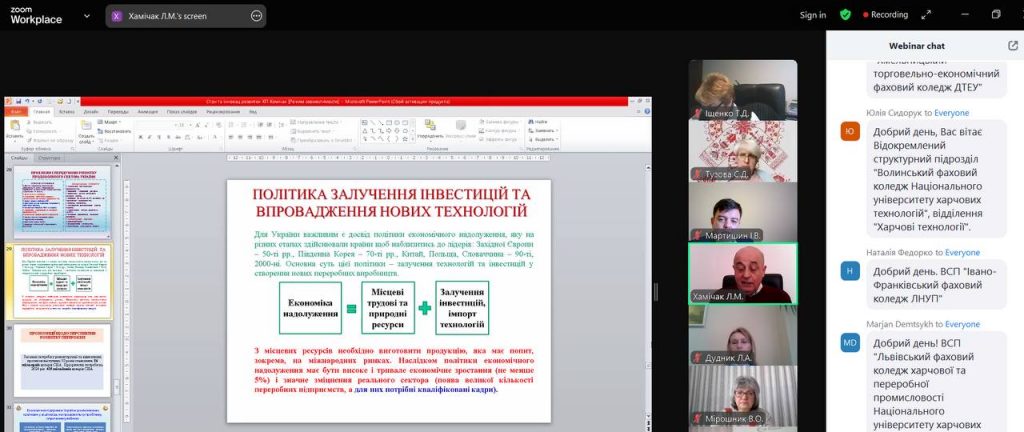Click the PowerPoint Help question mark icon

646,111
